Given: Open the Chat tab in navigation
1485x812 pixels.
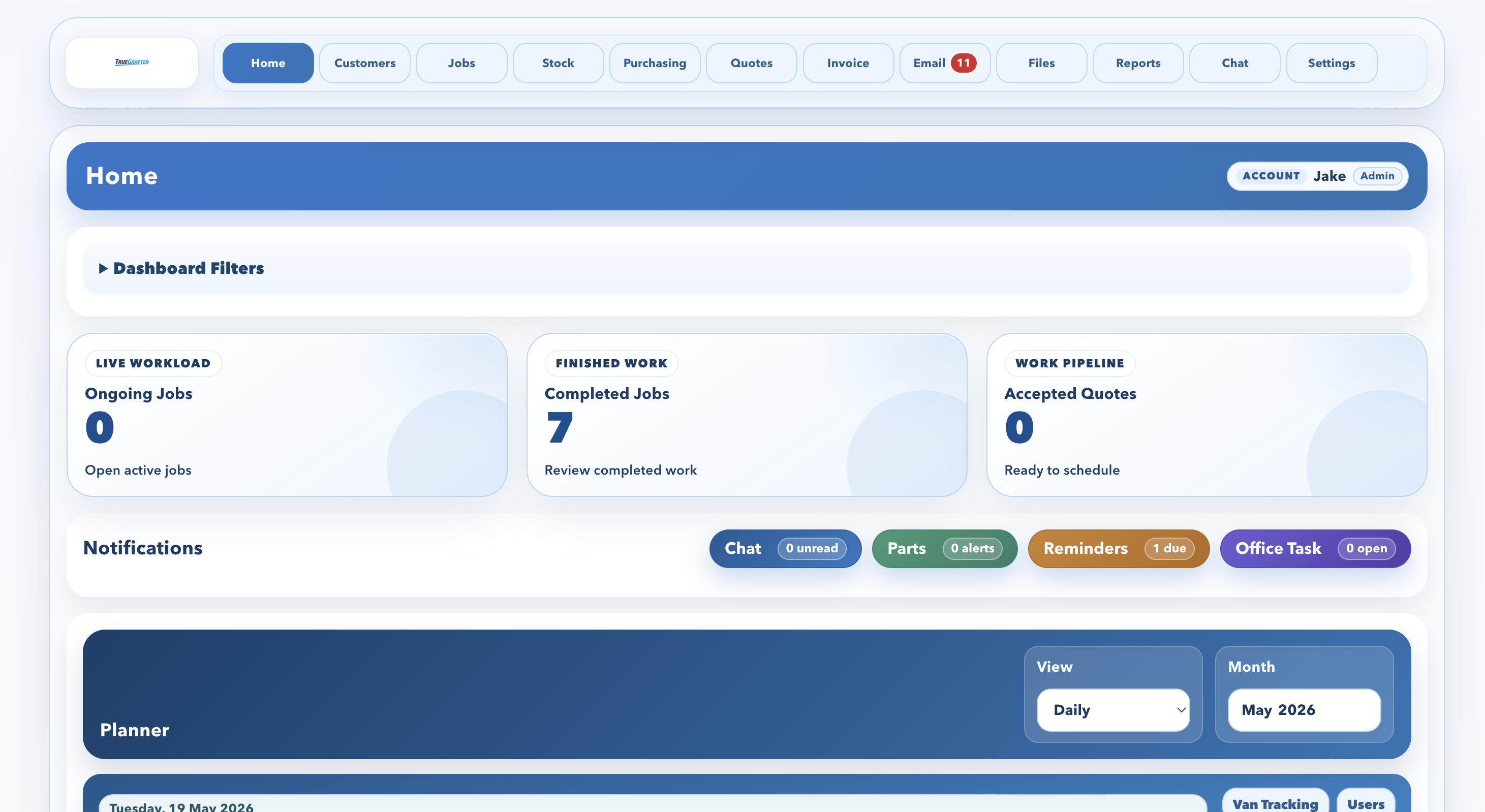Looking at the screenshot, I should (x=1235, y=63).
